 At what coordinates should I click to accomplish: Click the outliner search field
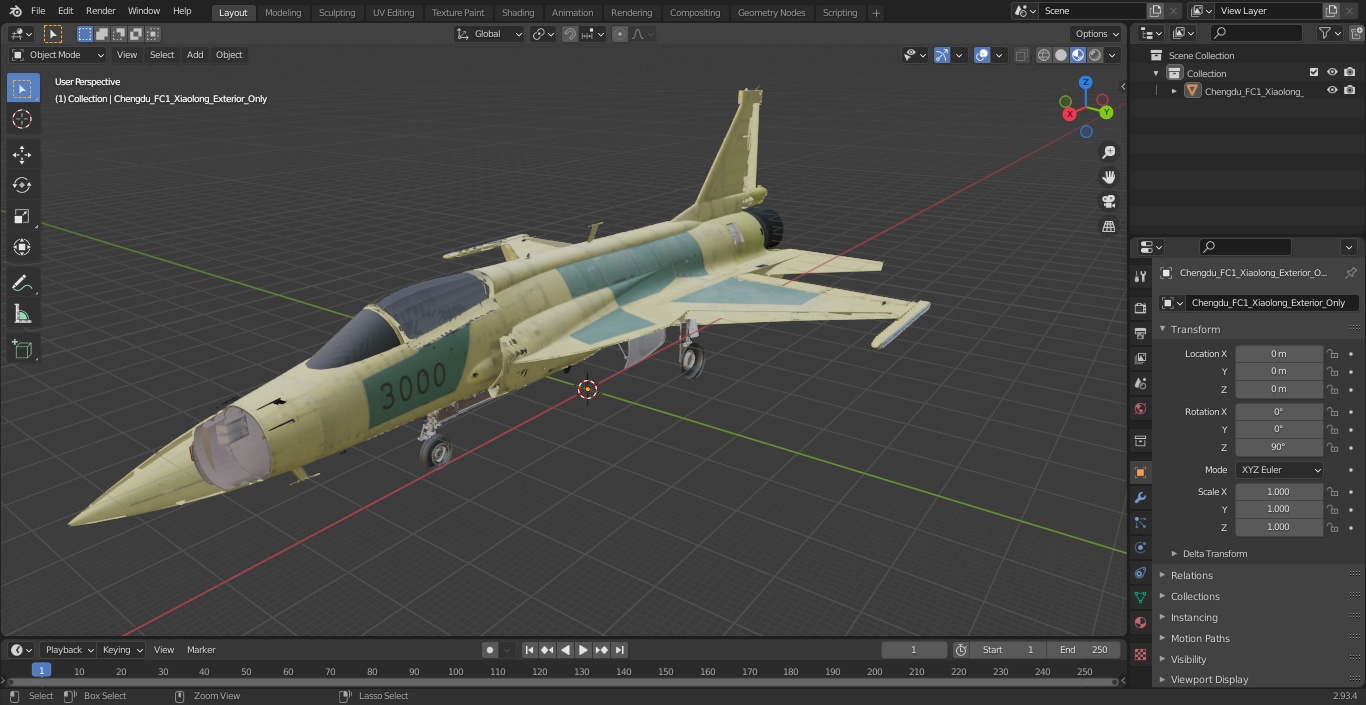(1255, 33)
